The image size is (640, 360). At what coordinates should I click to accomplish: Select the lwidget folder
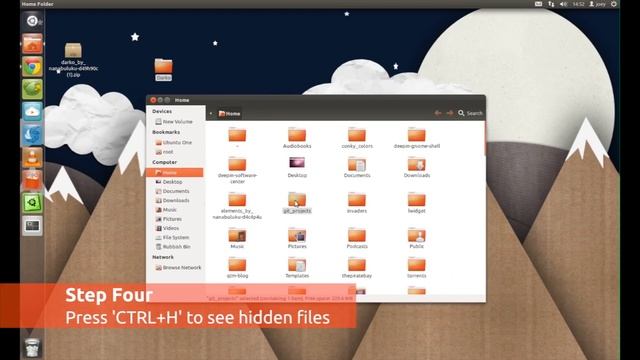click(x=417, y=203)
